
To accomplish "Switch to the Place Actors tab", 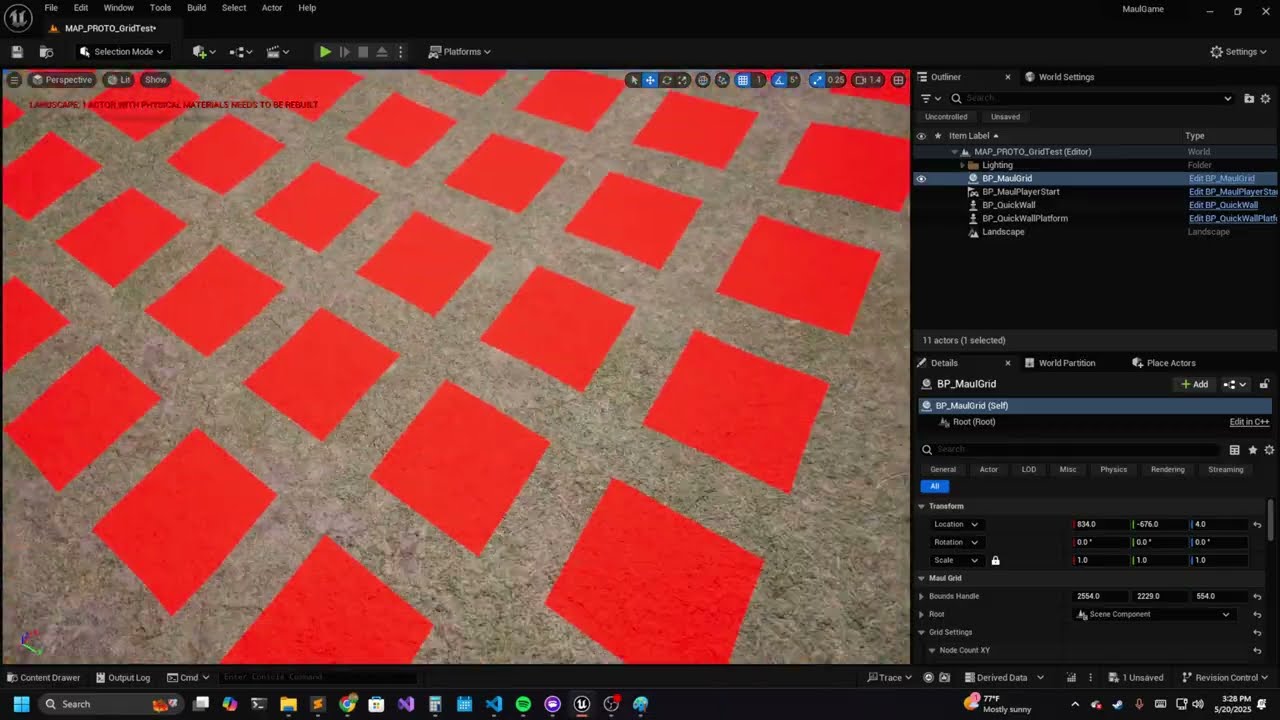I will pyautogui.click(x=1164, y=363).
